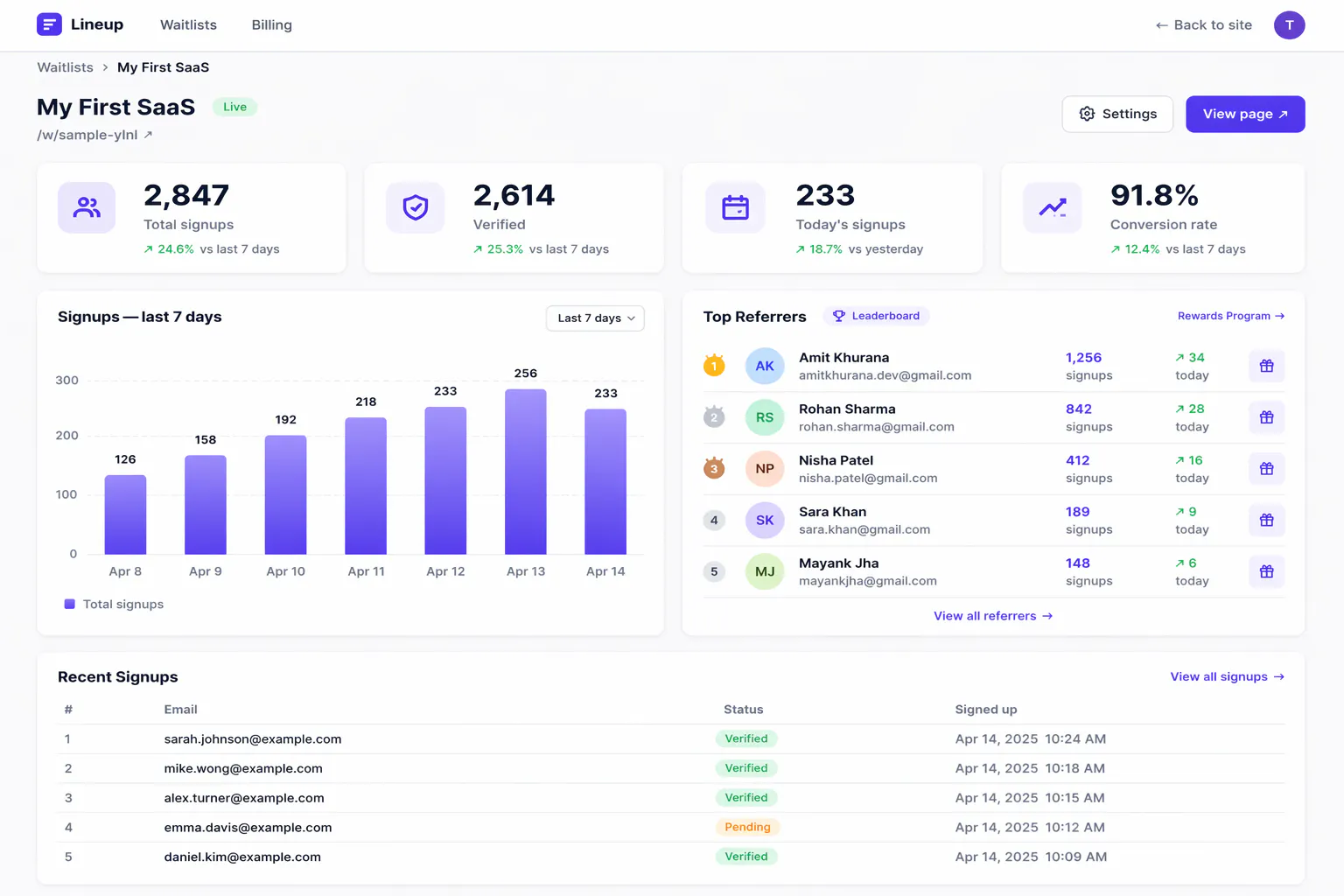This screenshot has height=896, width=1344.
Task: Click the RS avatar of Rohan Sharma
Action: (x=765, y=417)
